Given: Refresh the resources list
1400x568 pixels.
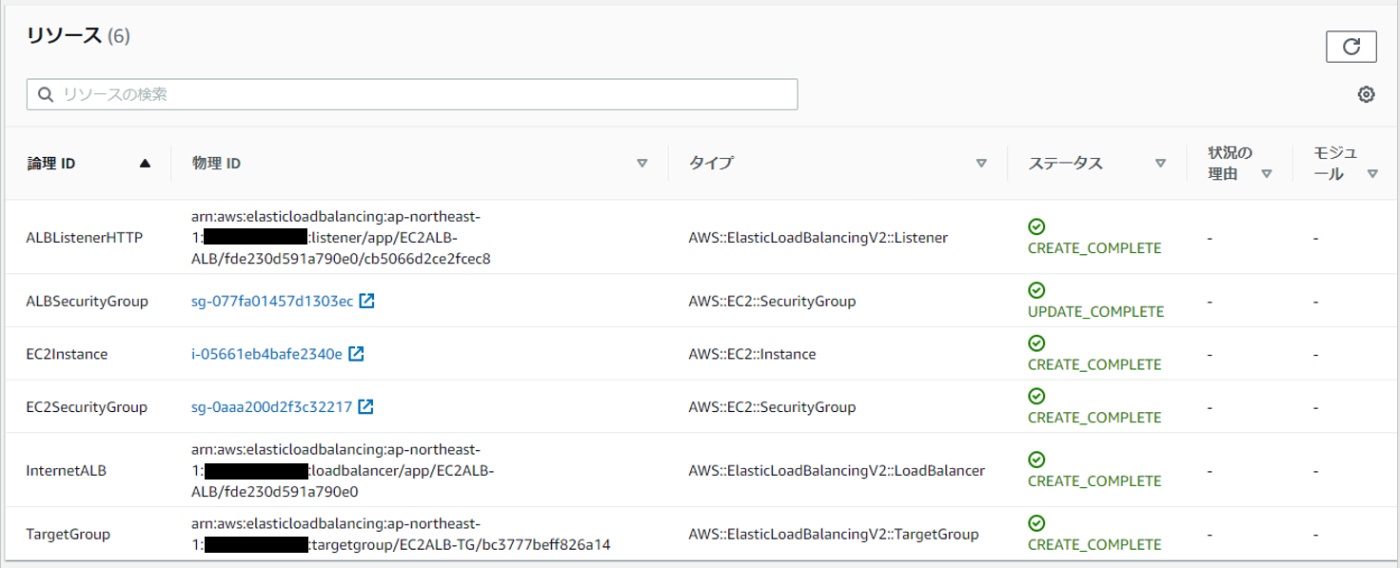Looking at the screenshot, I should coord(1351,46).
